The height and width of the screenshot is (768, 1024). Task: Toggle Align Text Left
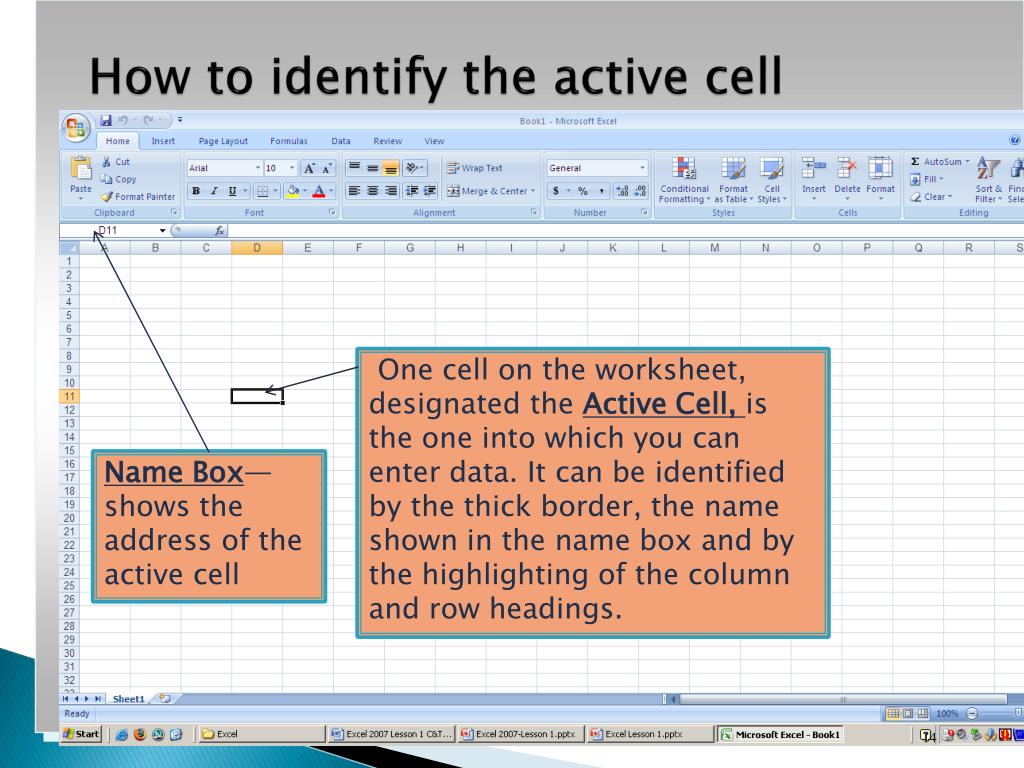pos(354,191)
